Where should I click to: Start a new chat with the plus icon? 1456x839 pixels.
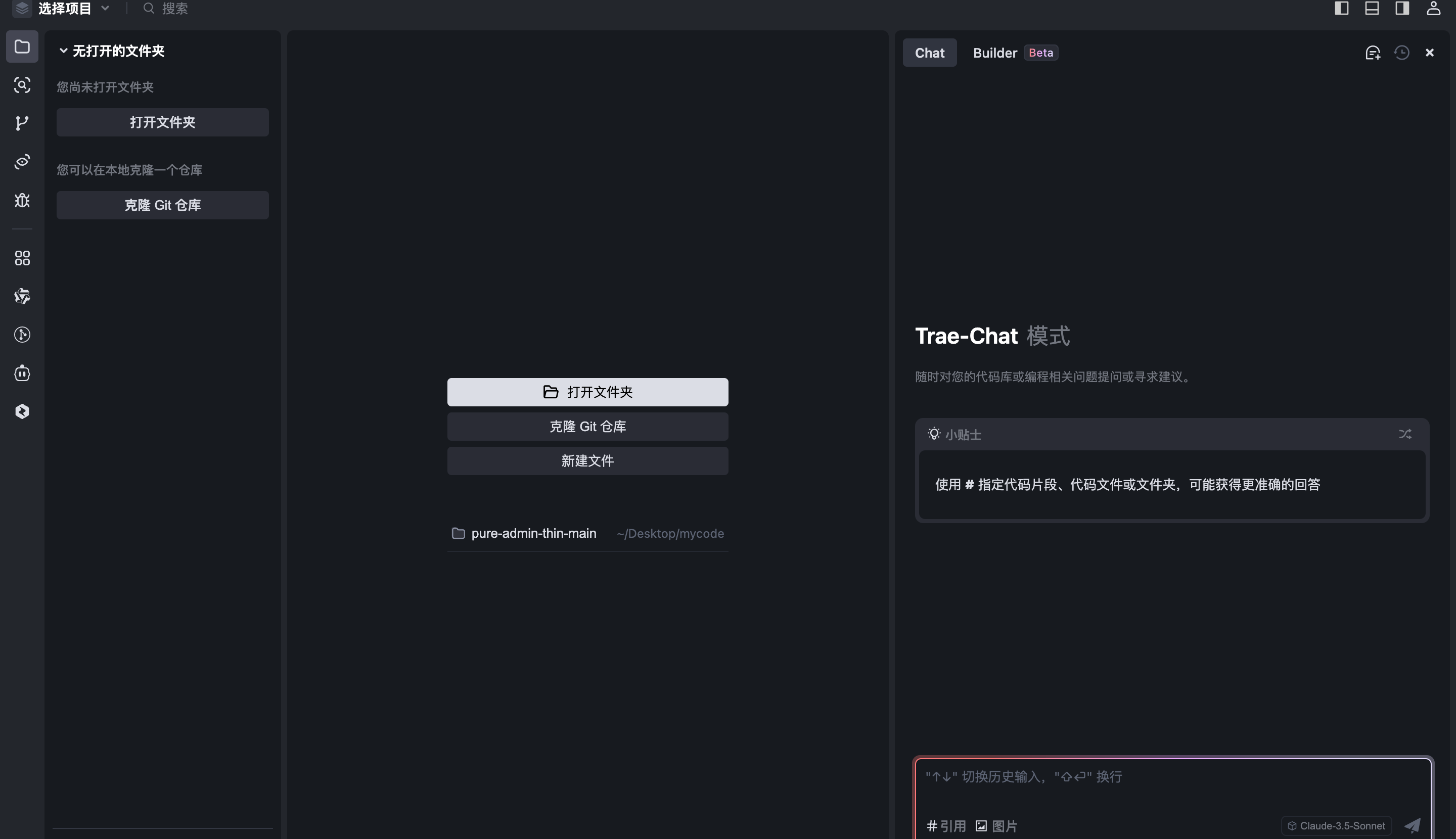tap(1373, 53)
